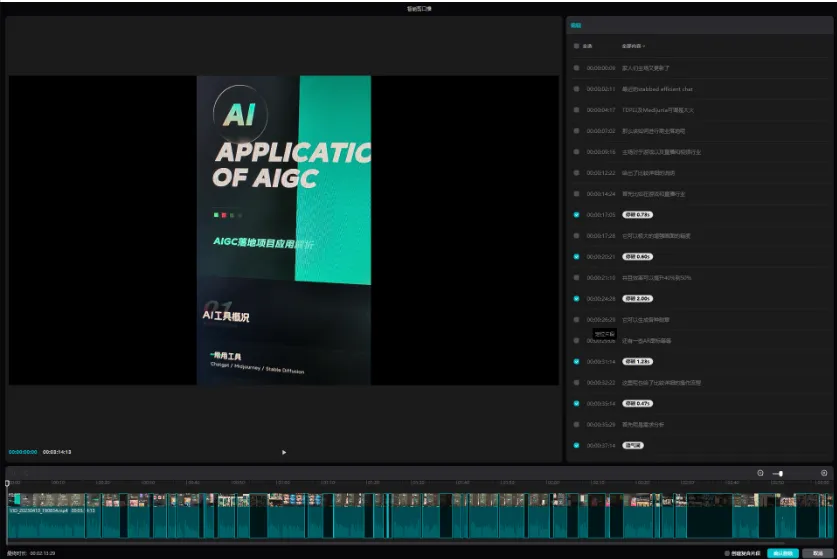
Task: Click the timeline zoom-in icon
Action: coord(824,473)
